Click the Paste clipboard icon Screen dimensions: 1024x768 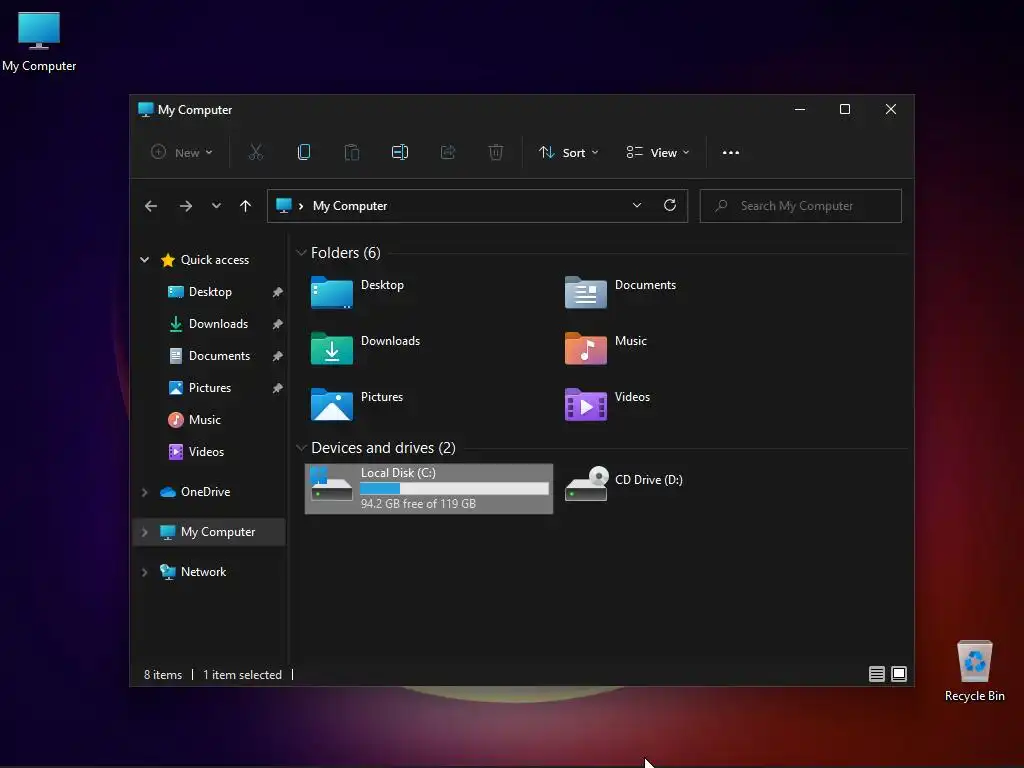point(351,152)
